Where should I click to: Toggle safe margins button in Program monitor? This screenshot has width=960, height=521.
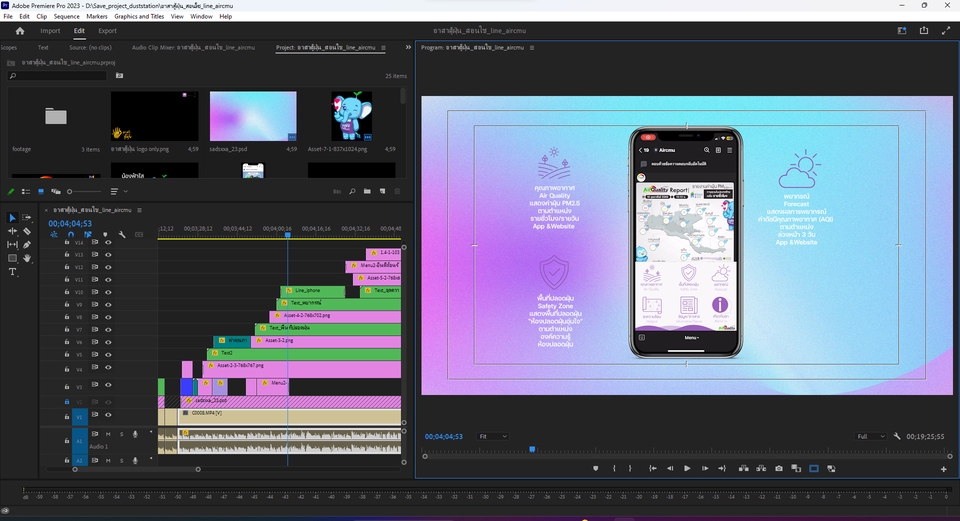tap(814, 468)
